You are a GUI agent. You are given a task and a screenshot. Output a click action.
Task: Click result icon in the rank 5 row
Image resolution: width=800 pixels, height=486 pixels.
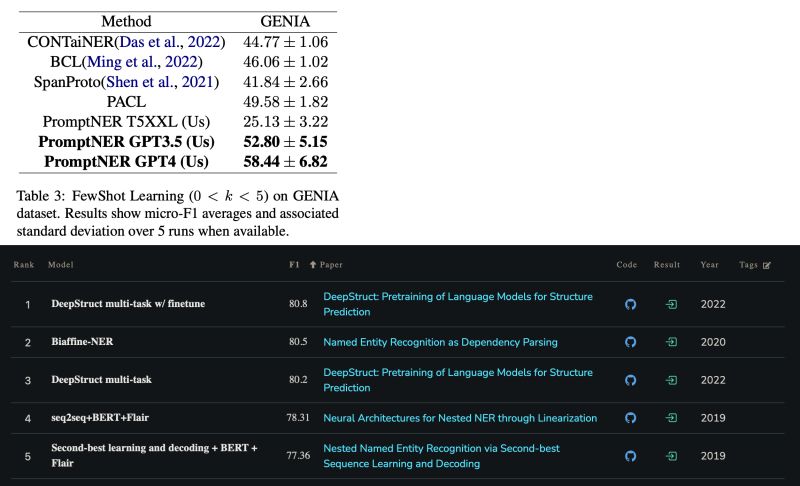pos(672,456)
